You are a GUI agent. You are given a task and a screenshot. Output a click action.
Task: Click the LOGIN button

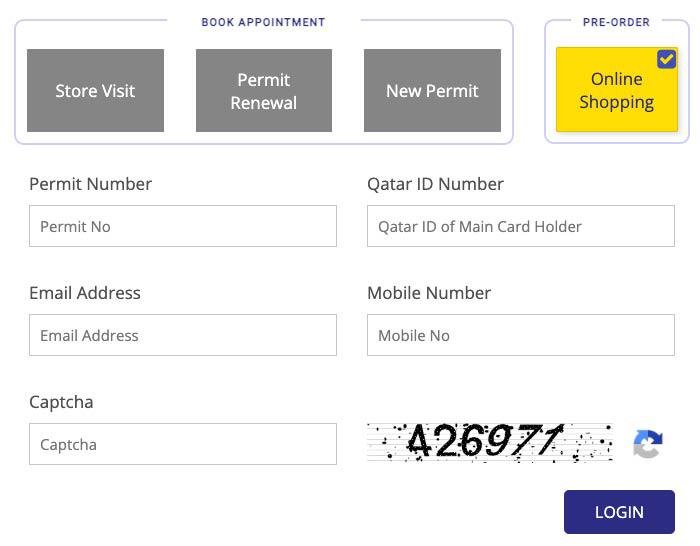pos(619,512)
